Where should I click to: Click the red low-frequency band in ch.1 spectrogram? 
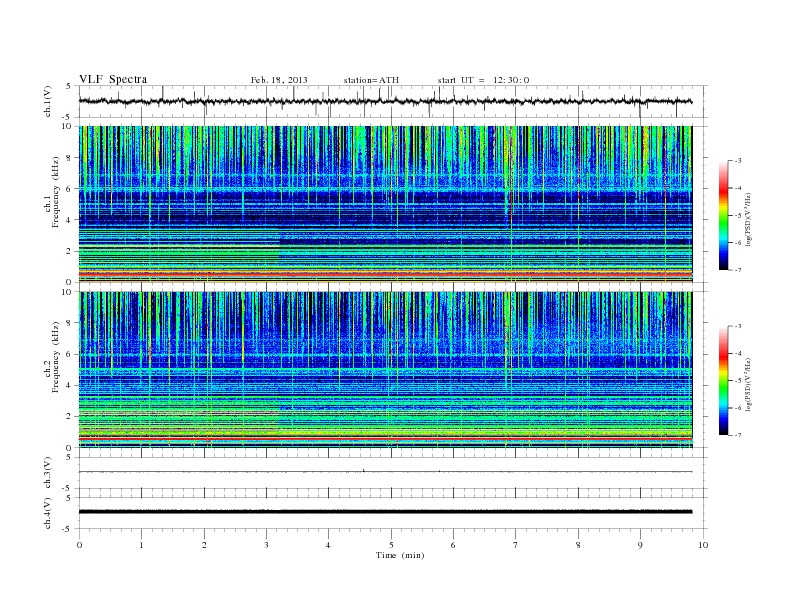point(385,274)
